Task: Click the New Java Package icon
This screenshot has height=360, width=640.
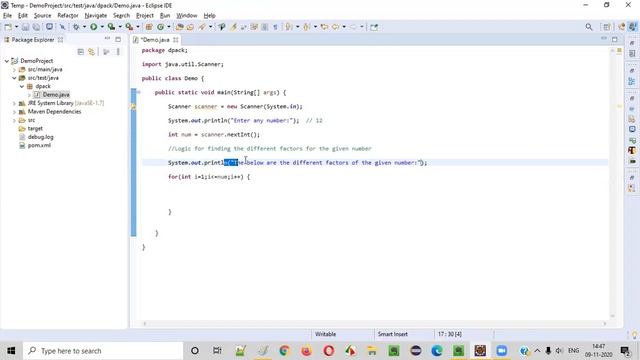Action: click(x=149, y=27)
